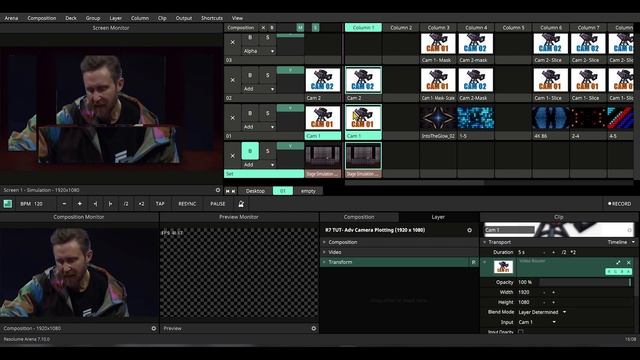Trigger Column 3
The width and height of the screenshot is (640, 360).
pyautogui.click(x=438, y=28)
